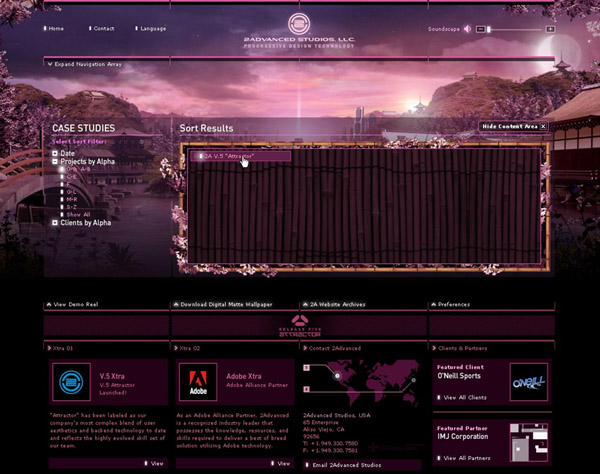Viewport: 600px width, 474px height.
Task: Select the S-Z alpha range
Action: (69, 207)
